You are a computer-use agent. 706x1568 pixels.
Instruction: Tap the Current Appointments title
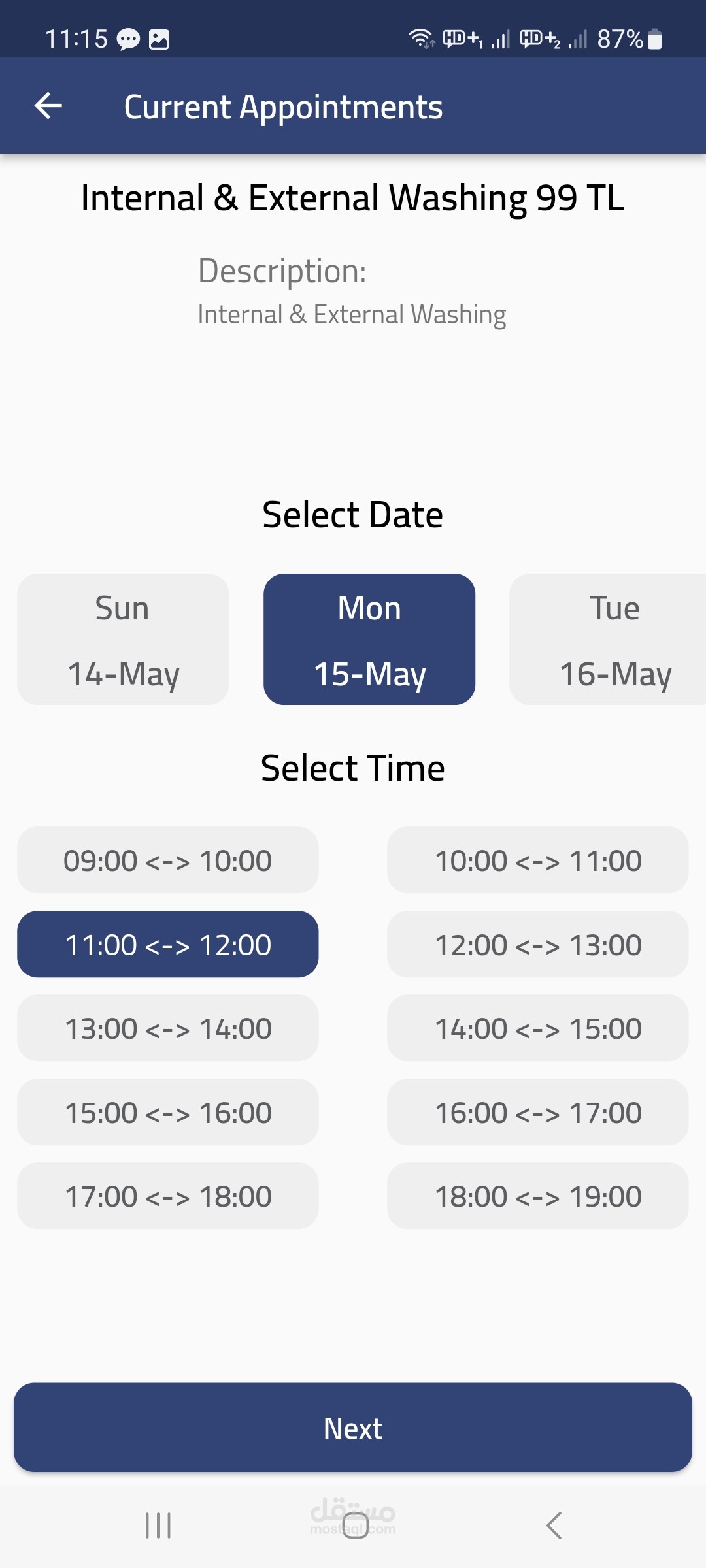(x=283, y=107)
